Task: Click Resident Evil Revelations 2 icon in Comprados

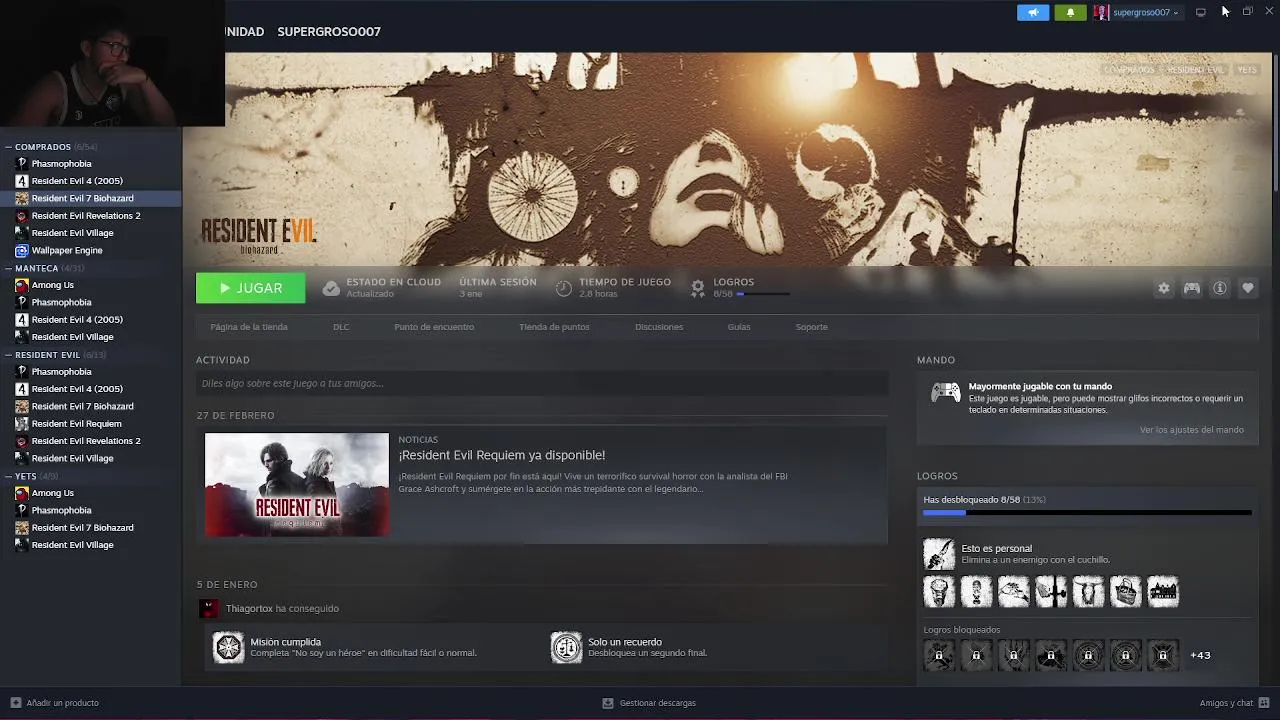Action: click(x=21, y=215)
